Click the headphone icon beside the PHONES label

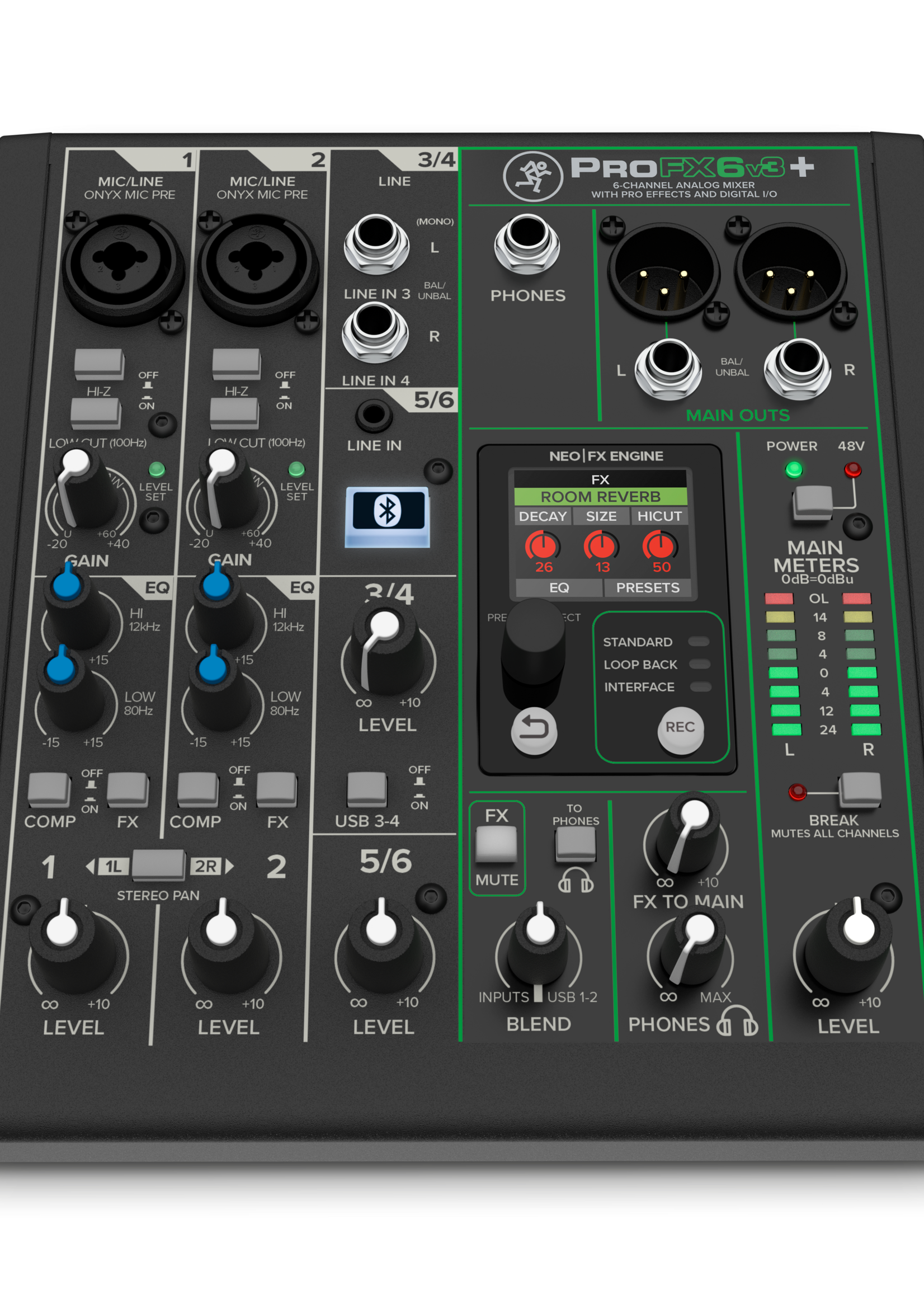pos(737,1020)
